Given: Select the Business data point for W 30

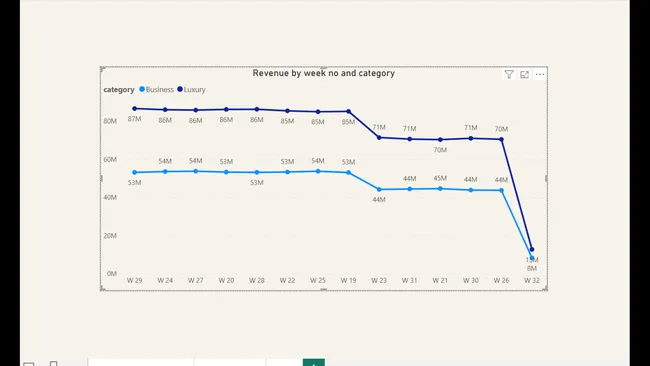Looking at the screenshot, I should click(471, 190).
